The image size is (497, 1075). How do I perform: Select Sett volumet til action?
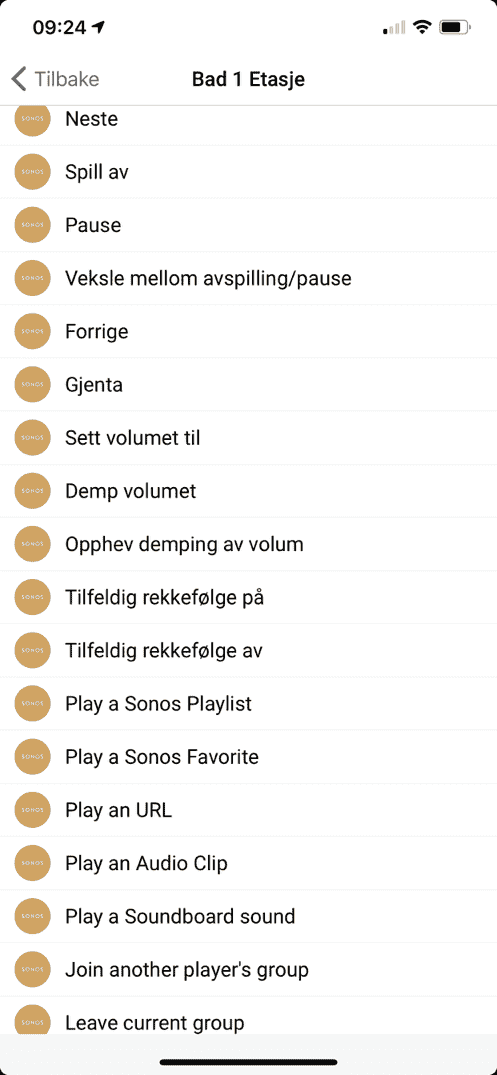click(x=248, y=437)
